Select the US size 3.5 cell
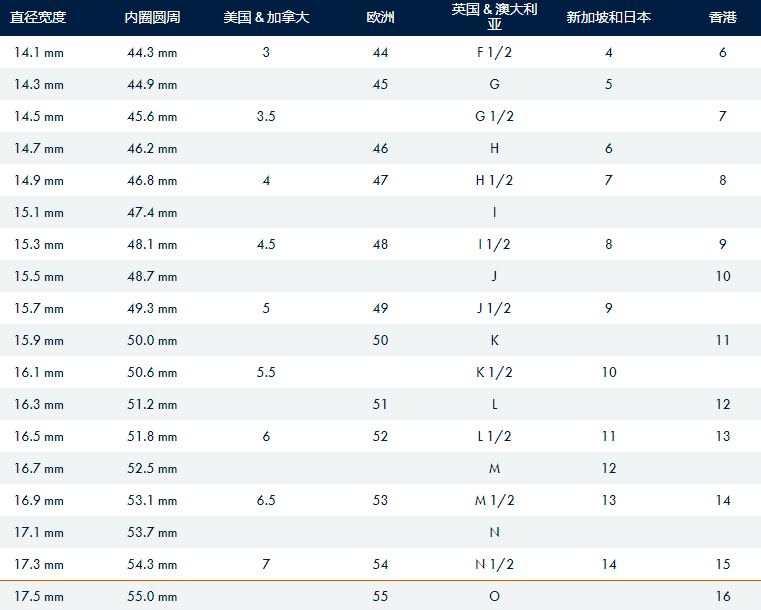Viewport: 761px width, 610px height. pos(266,116)
